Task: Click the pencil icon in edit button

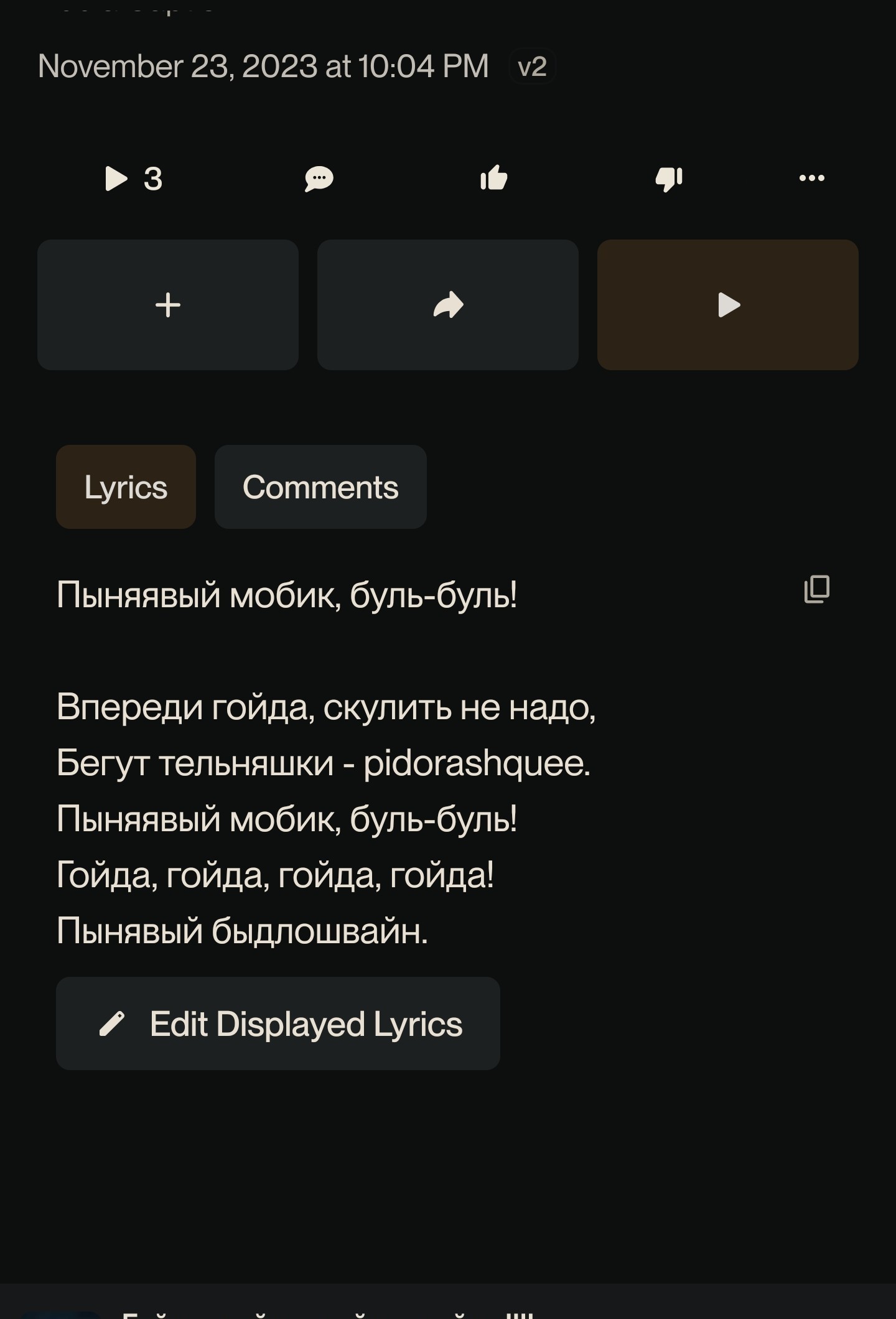Action: (x=112, y=1024)
